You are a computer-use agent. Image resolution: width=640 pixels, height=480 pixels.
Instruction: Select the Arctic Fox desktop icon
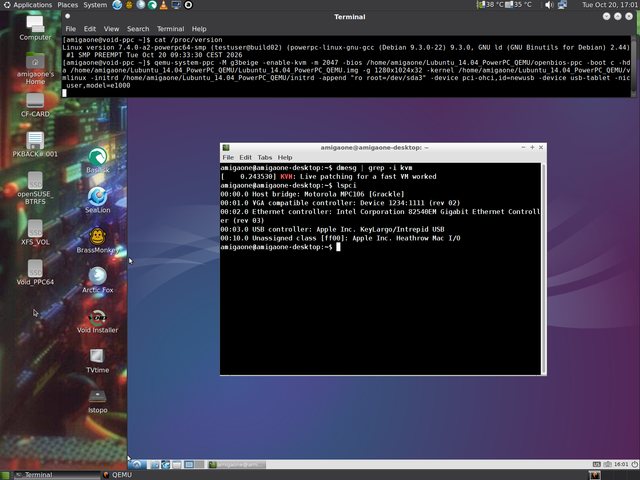(x=98, y=280)
